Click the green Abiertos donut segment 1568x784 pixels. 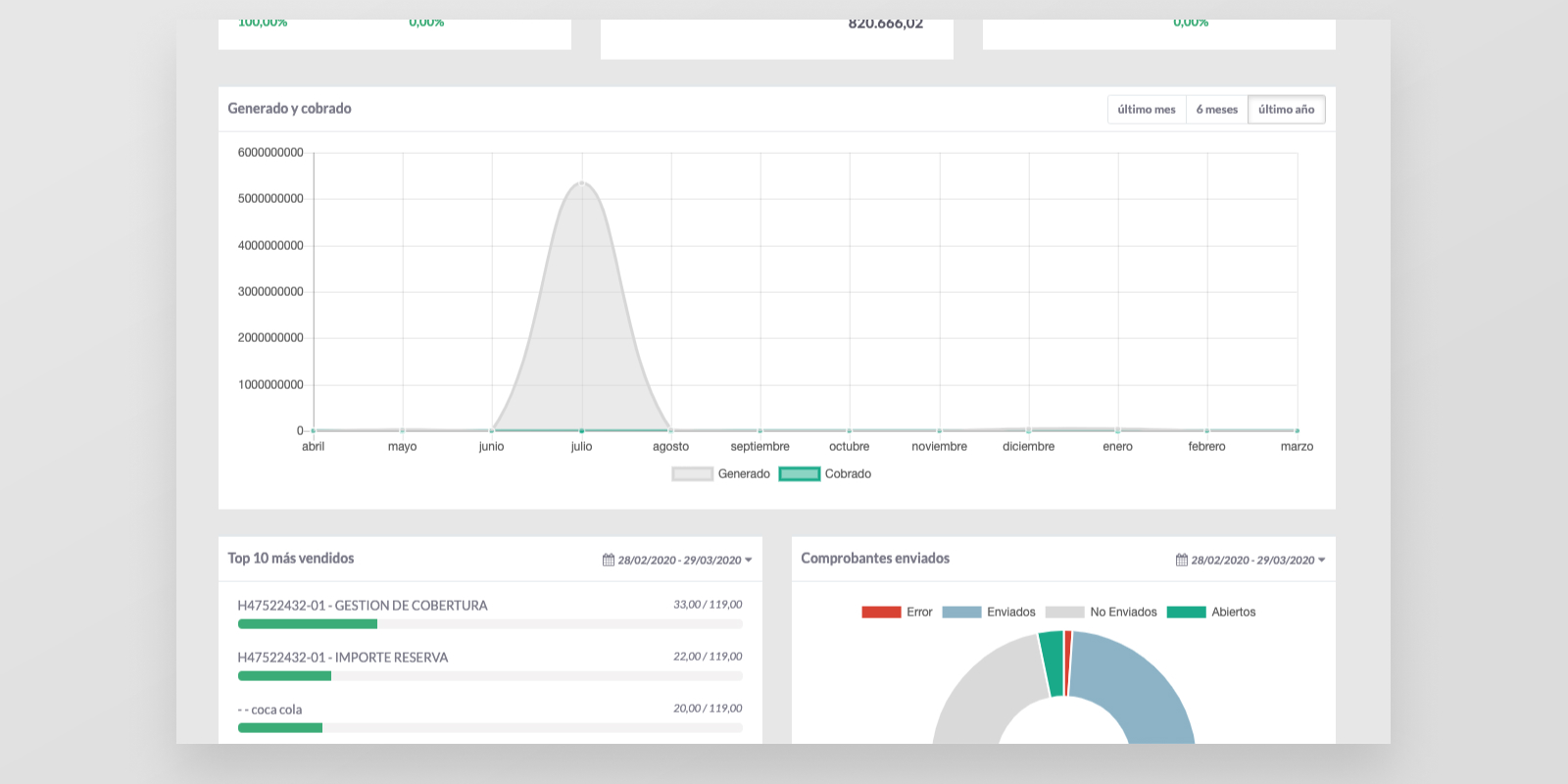point(1052,664)
